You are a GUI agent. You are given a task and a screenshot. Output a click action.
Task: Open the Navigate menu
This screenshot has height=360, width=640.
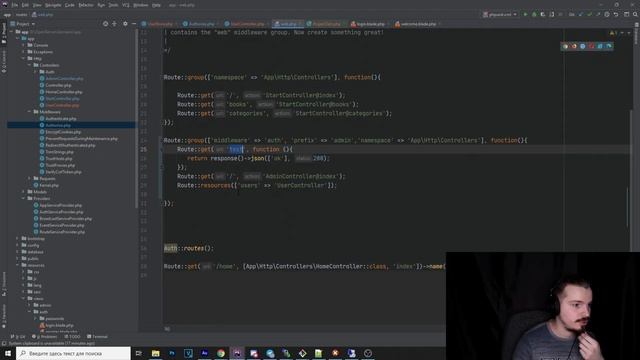pos(53,5)
